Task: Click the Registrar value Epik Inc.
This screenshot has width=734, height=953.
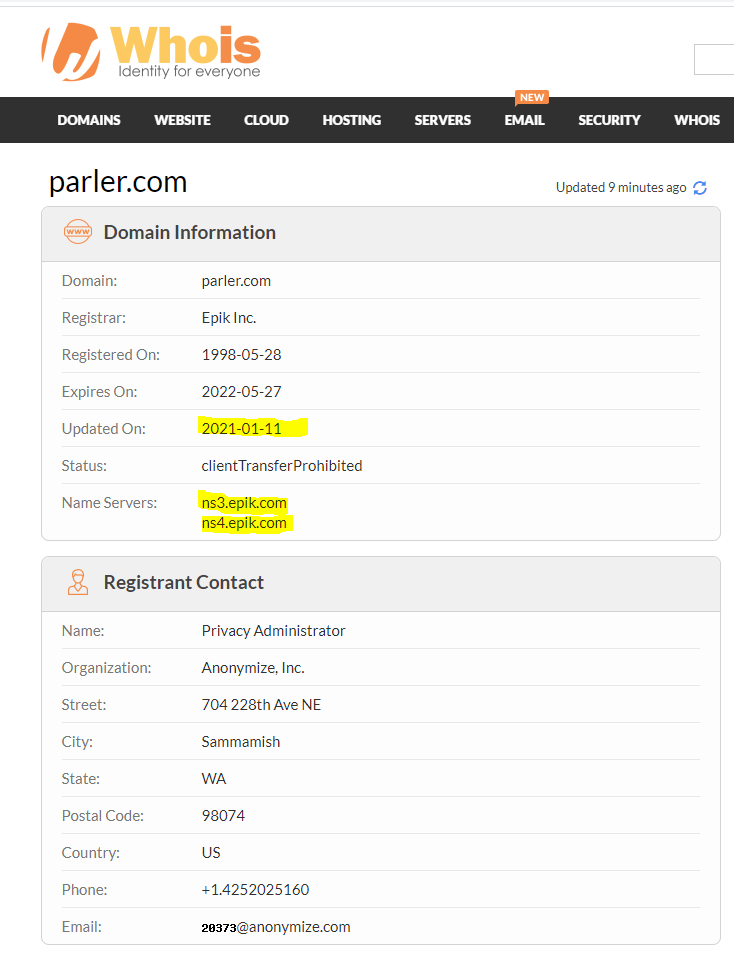Action: pos(229,318)
